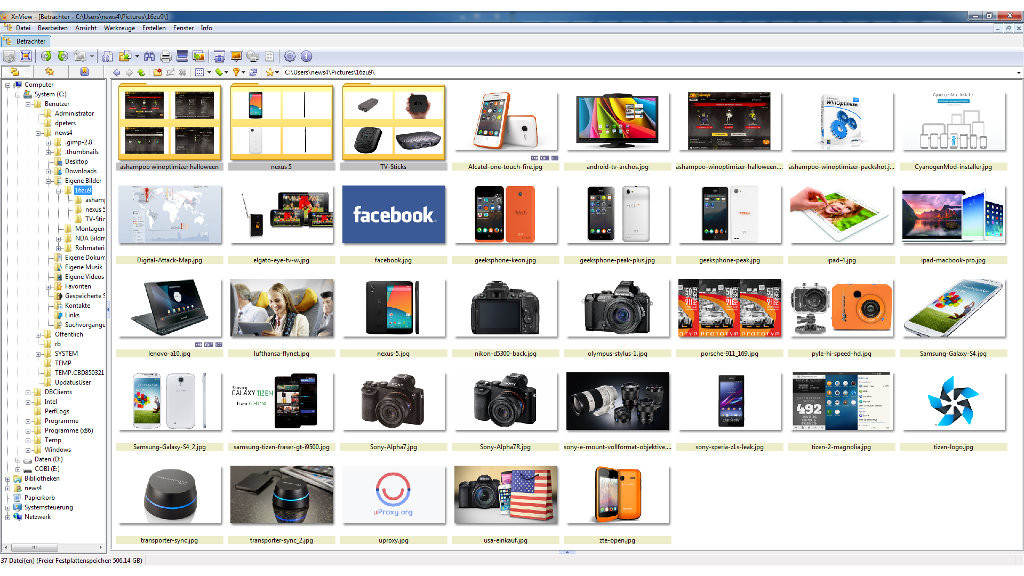Screen dimensions: 1024x576
Task: Open the tag dropdown arrow
Action: pos(227,72)
